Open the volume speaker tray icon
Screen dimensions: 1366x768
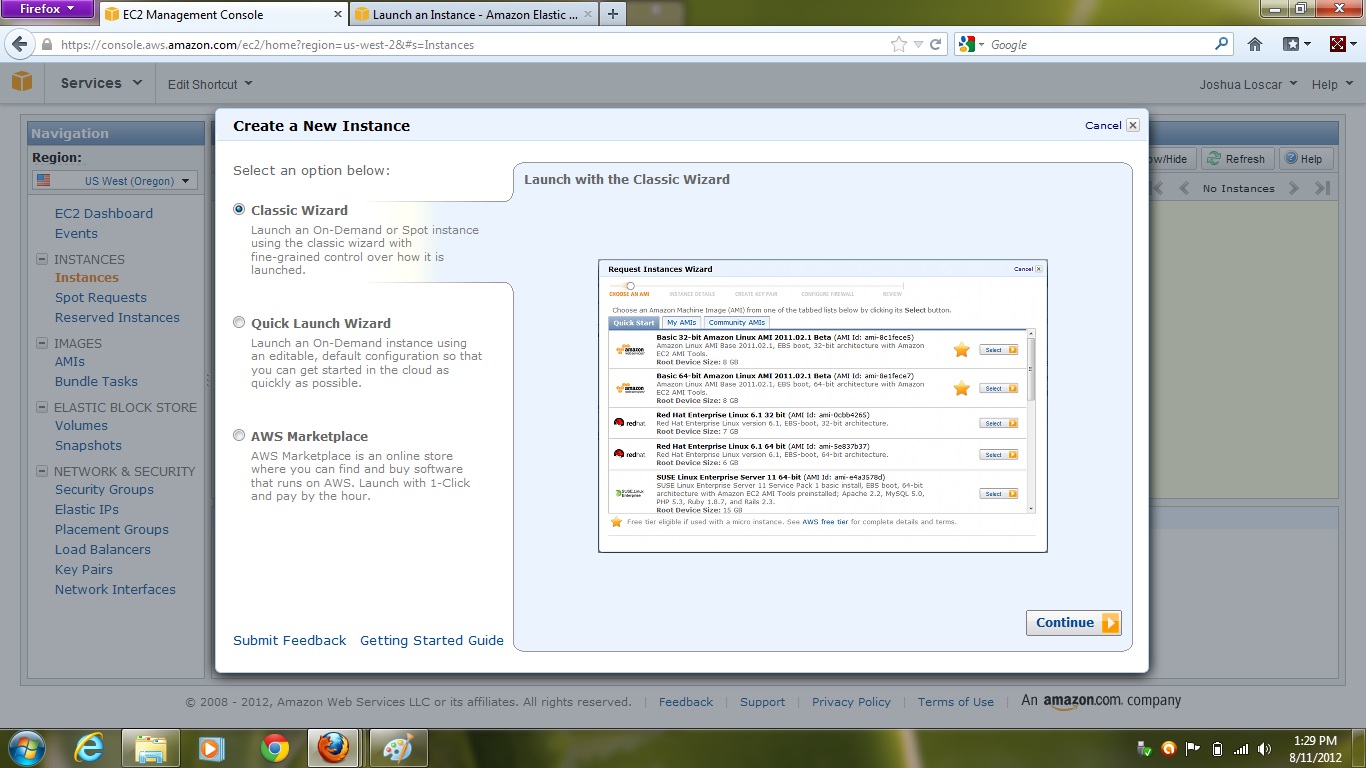[1265, 748]
